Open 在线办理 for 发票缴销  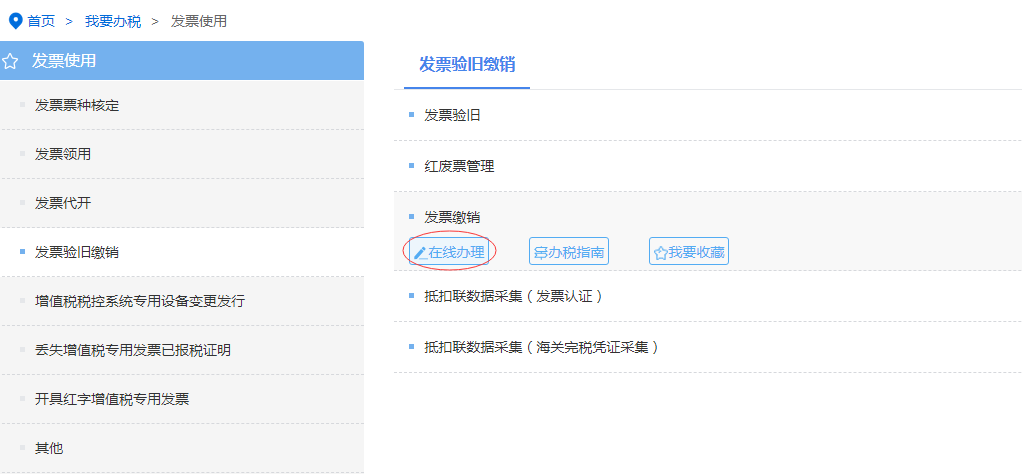[x=450, y=252]
